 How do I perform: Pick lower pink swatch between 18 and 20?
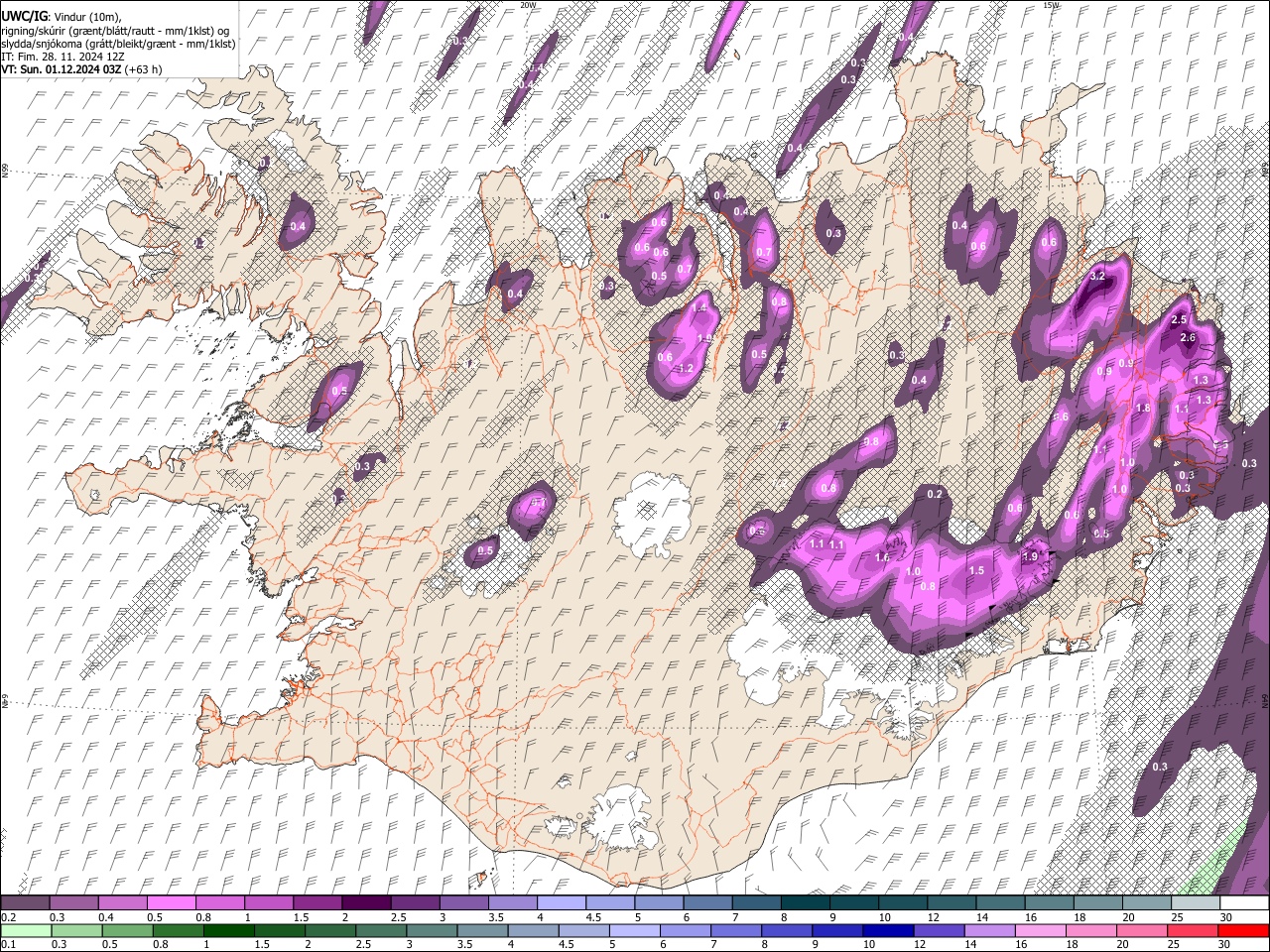(x=1092, y=930)
